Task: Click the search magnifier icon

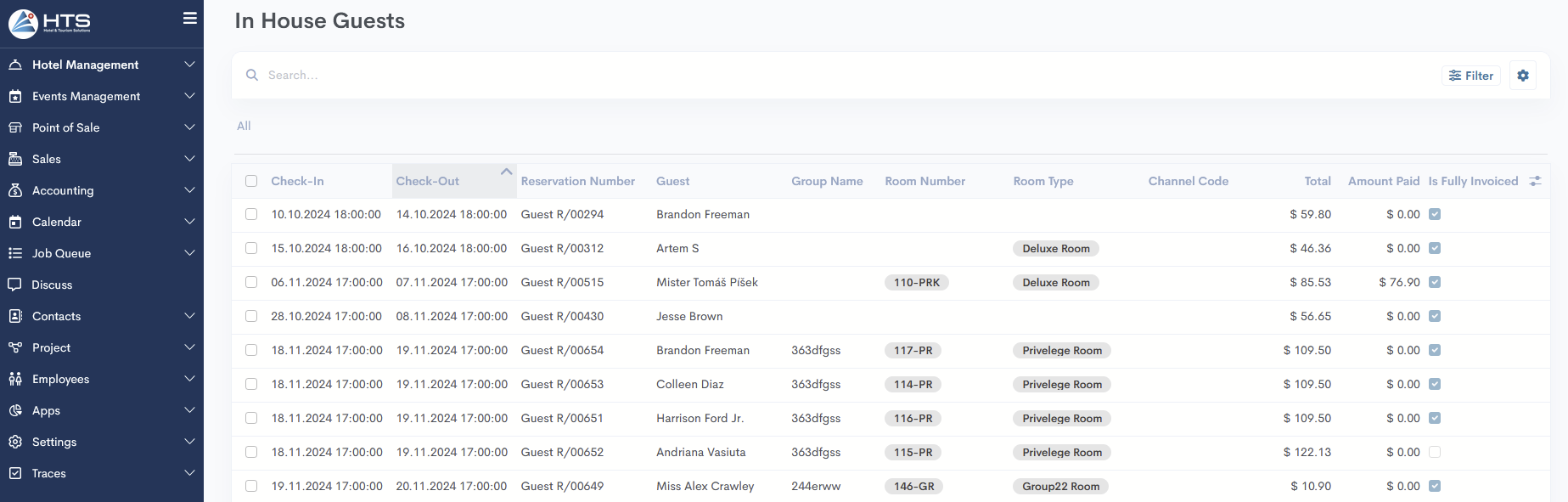Action: (x=252, y=76)
